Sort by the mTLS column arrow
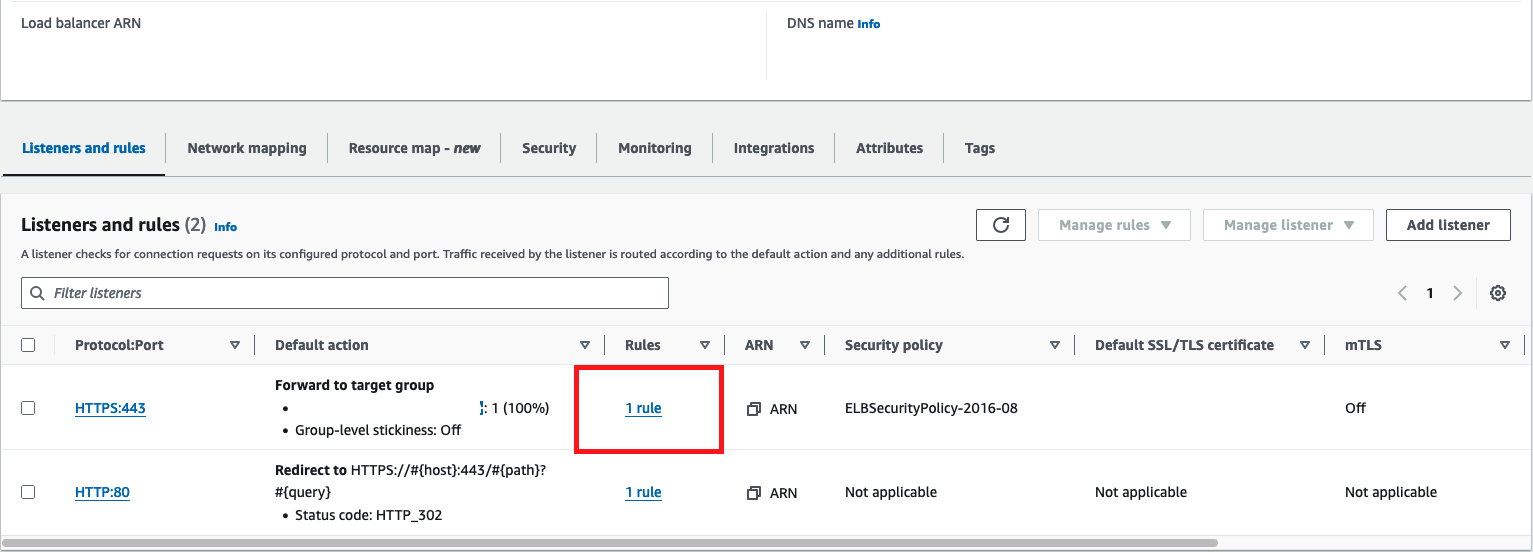This screenshot has width=1533, height=552. pos(1504,345)
